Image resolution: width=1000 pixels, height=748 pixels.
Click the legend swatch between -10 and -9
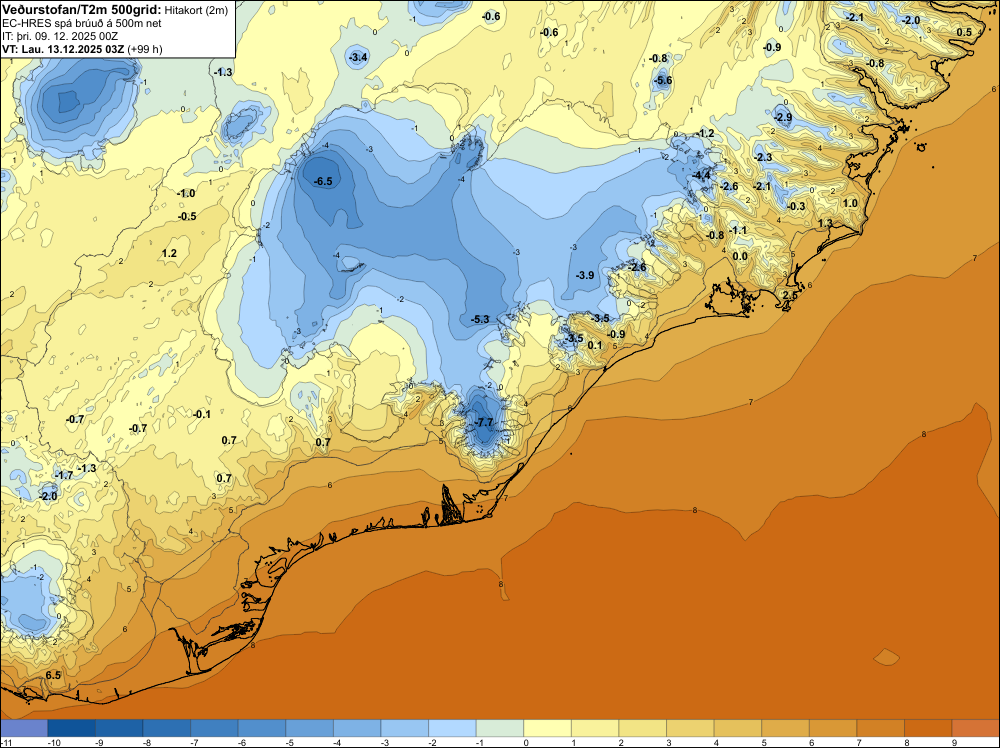click(x=71, y=728)
